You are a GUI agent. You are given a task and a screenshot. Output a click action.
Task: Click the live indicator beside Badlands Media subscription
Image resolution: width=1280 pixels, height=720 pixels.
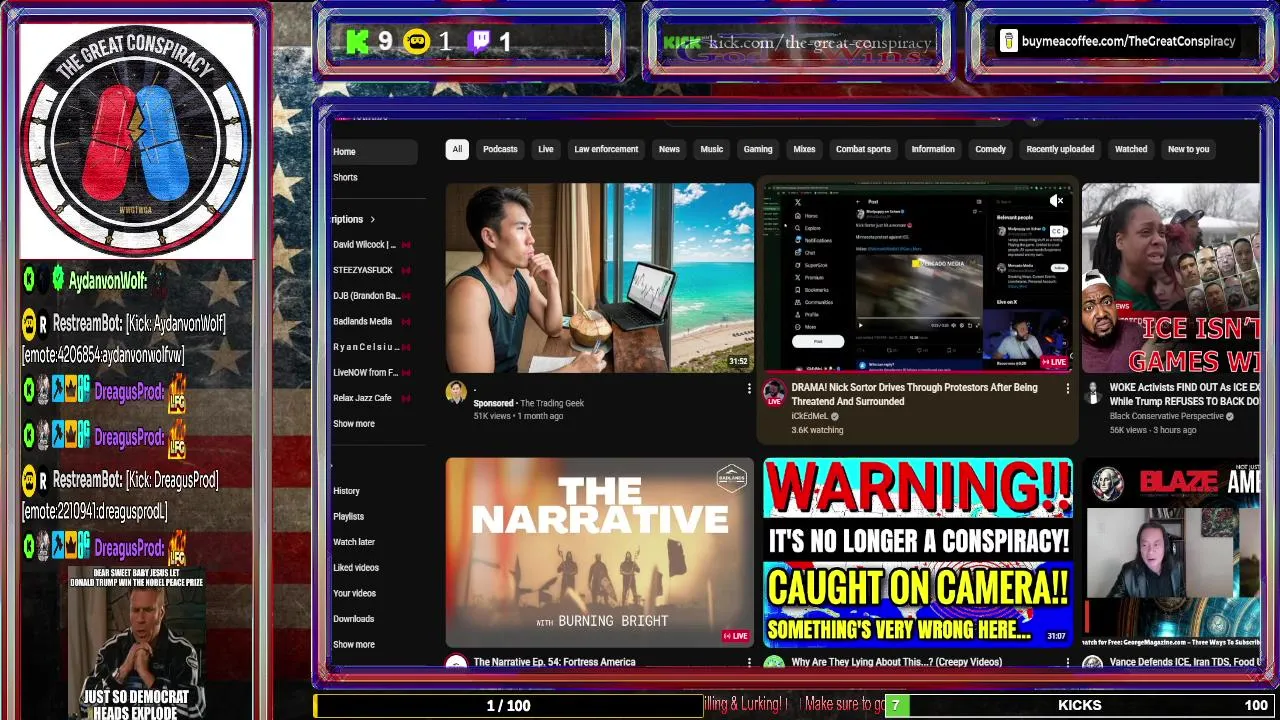click(406, 321)
